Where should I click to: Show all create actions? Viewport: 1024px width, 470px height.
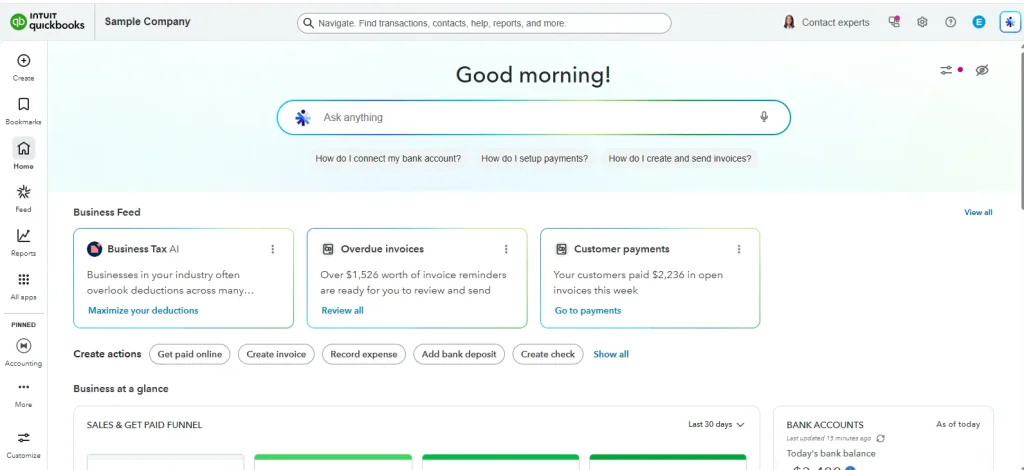point(611,354)
